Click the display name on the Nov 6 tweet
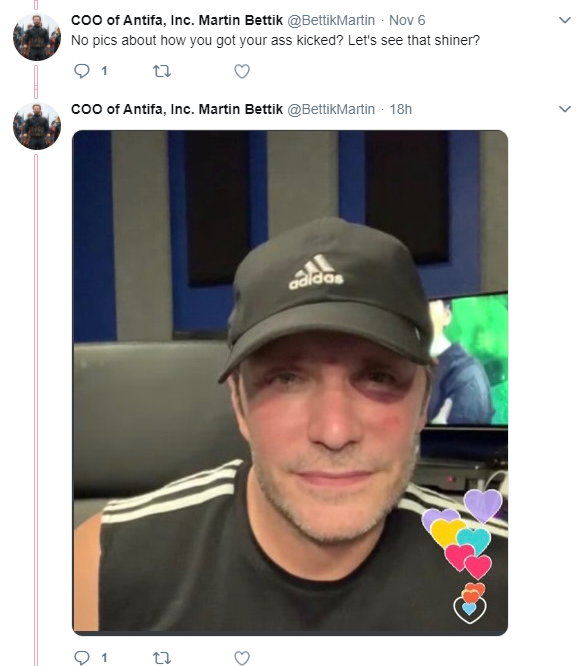 [177, 20]
